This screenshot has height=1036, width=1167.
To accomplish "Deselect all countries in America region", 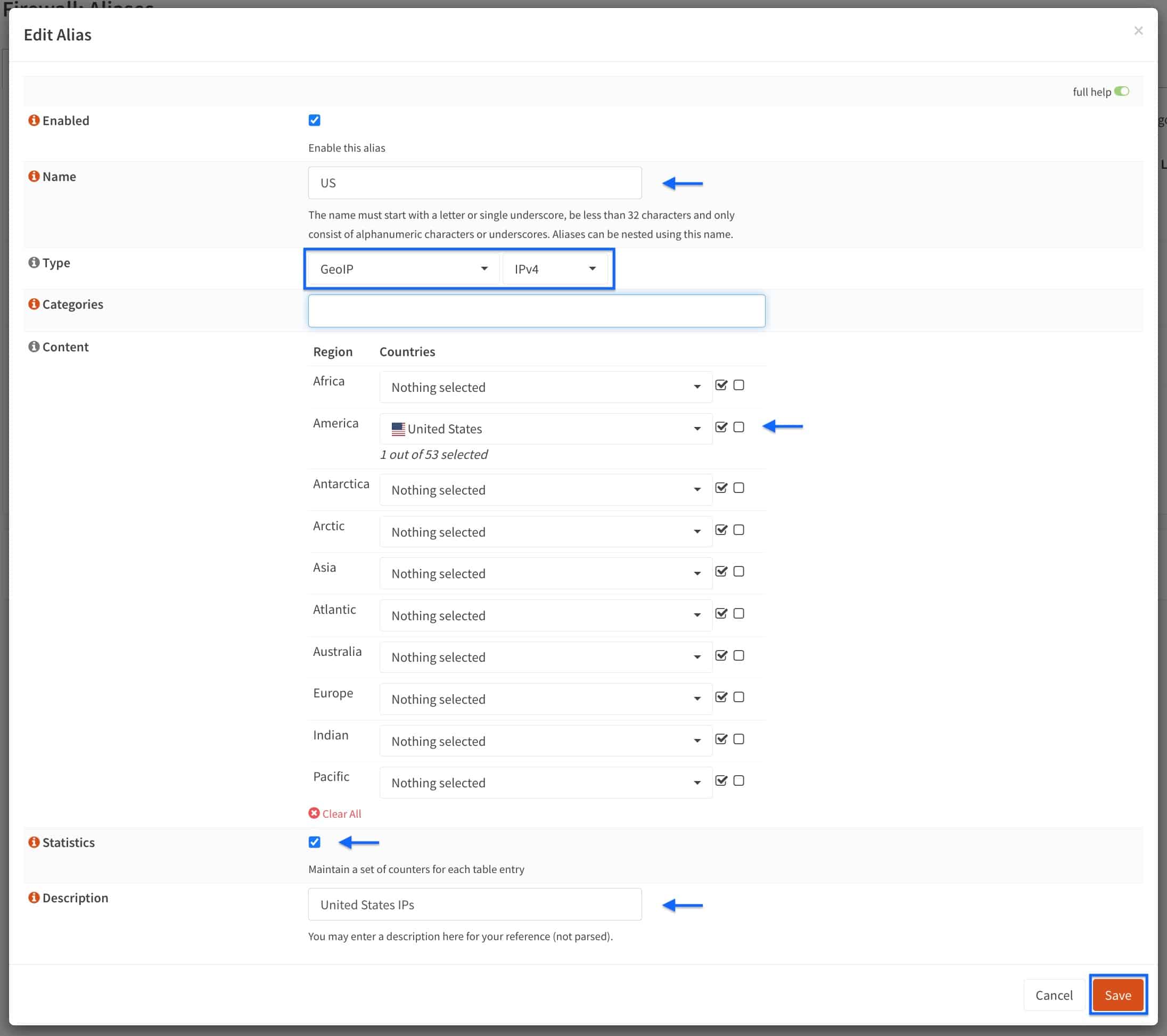I will pyautogui.click(x=739, y=427).
